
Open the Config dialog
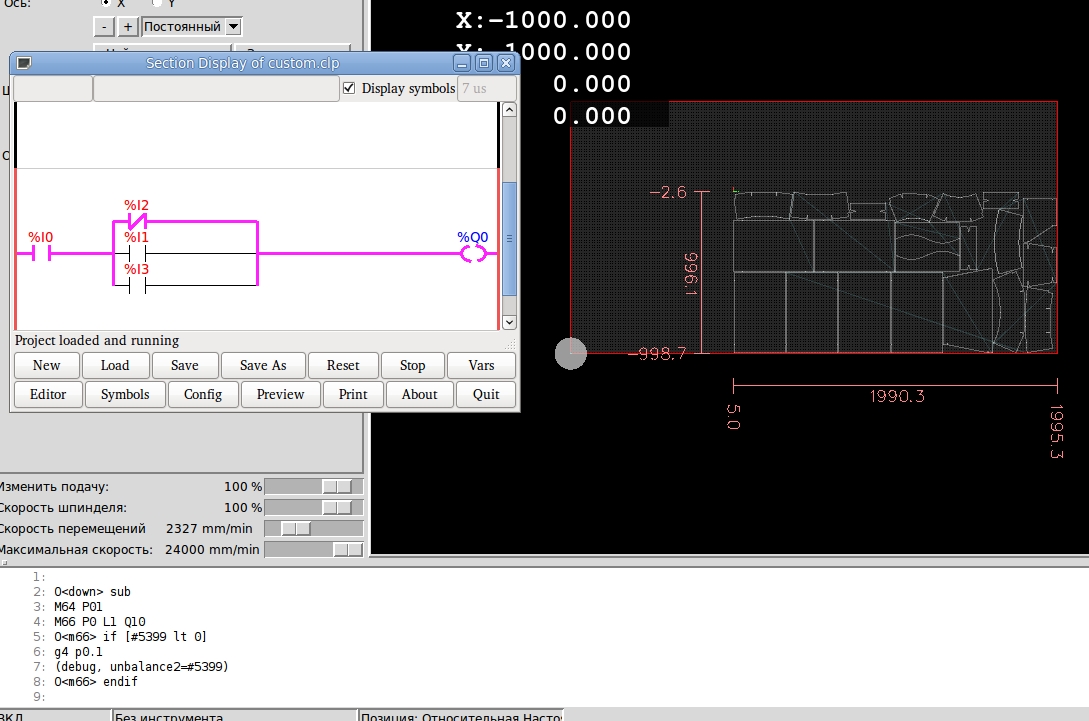tap(203, 395)
